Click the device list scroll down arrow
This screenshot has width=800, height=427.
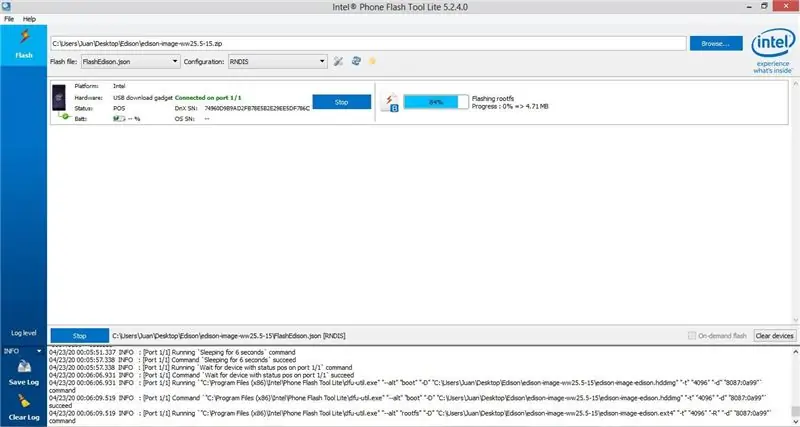click(795, 319)
